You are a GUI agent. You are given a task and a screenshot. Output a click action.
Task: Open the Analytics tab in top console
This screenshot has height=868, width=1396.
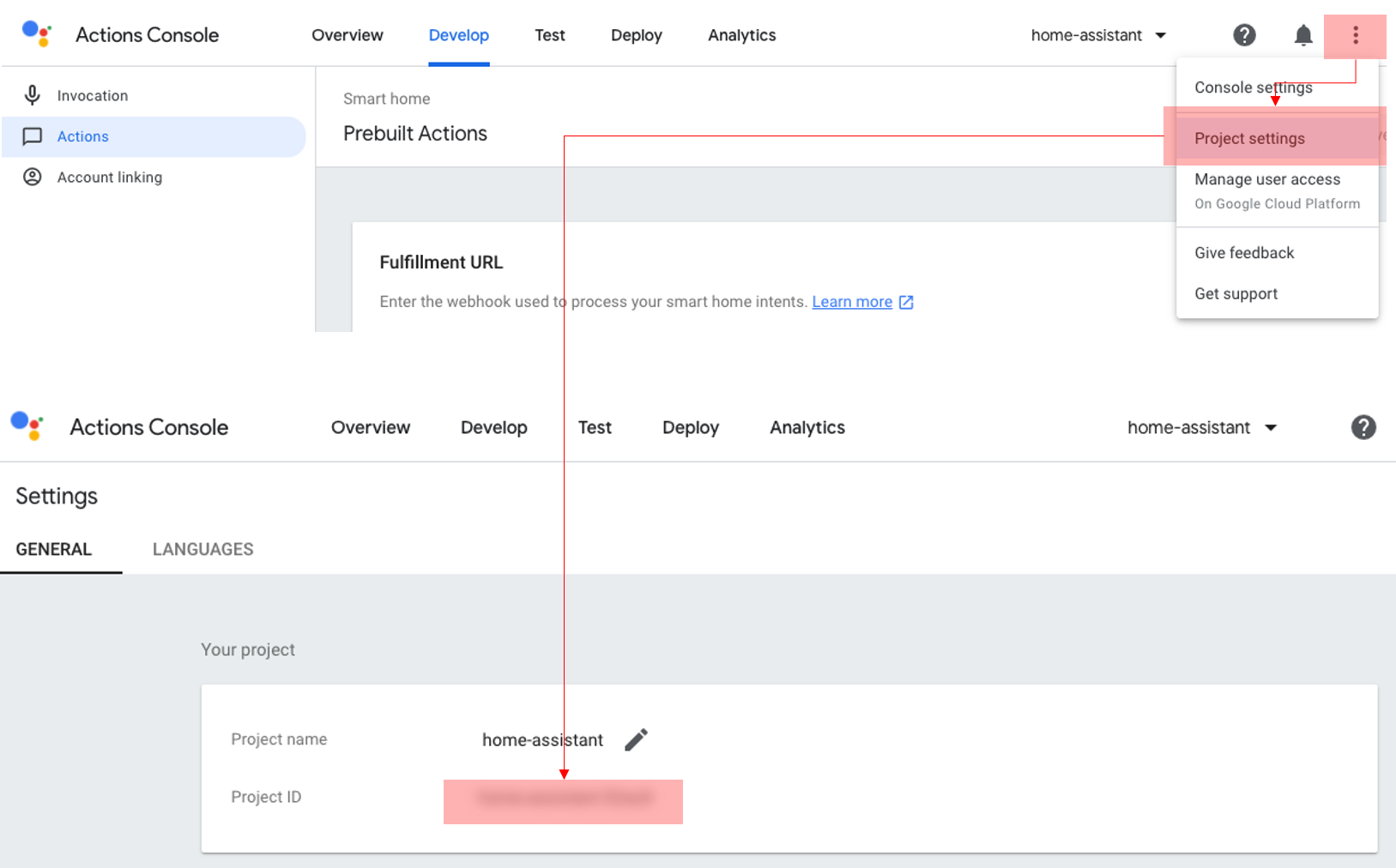pyautogui.click(x=742, y=35)
